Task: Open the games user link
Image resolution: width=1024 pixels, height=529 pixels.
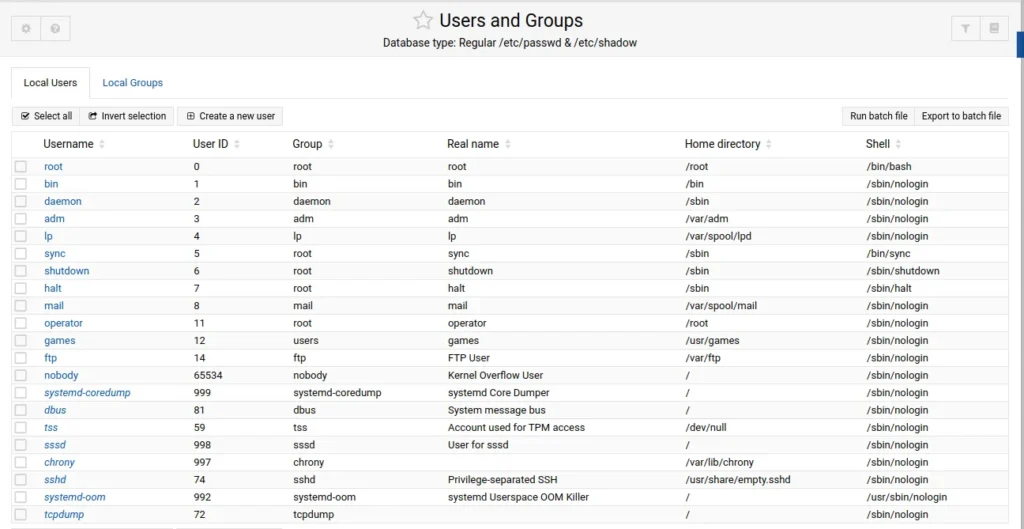Action: pyautogui.click(x=59, y=340)
